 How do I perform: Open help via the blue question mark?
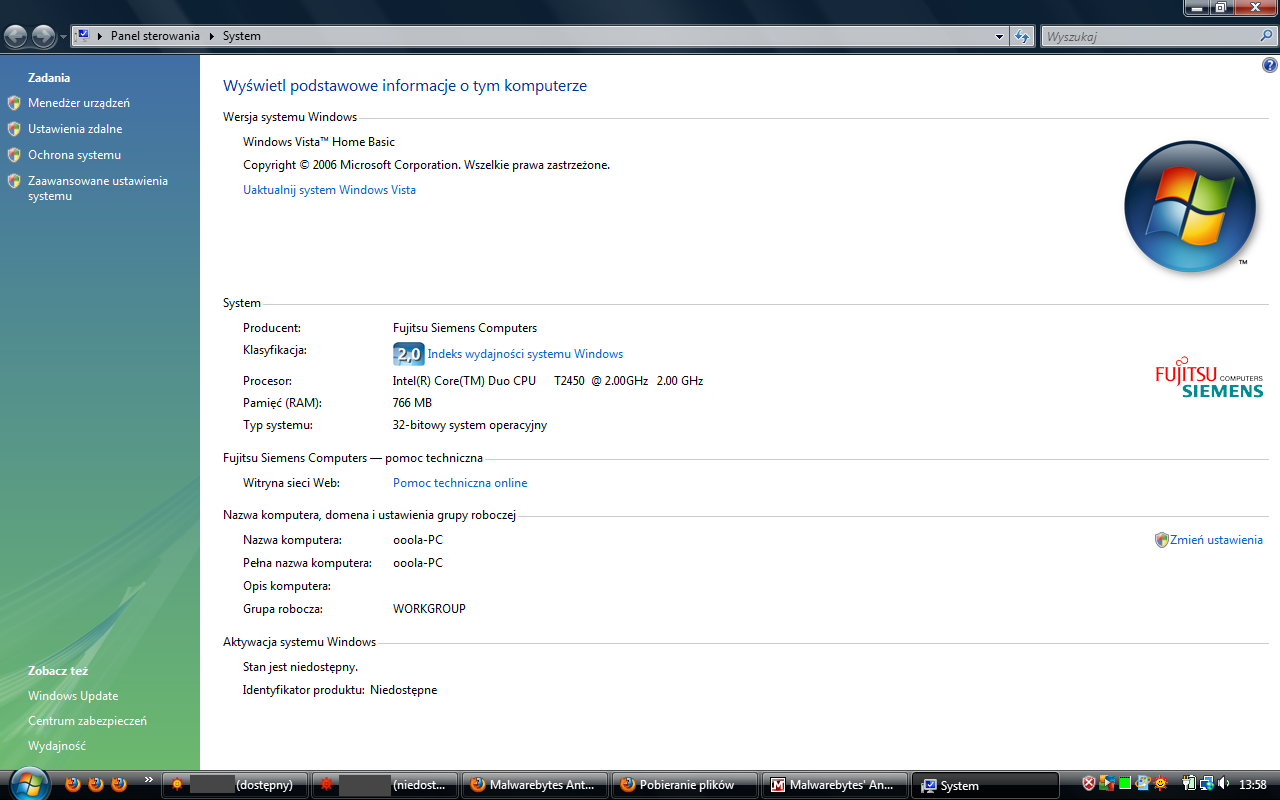(1270, 66)
